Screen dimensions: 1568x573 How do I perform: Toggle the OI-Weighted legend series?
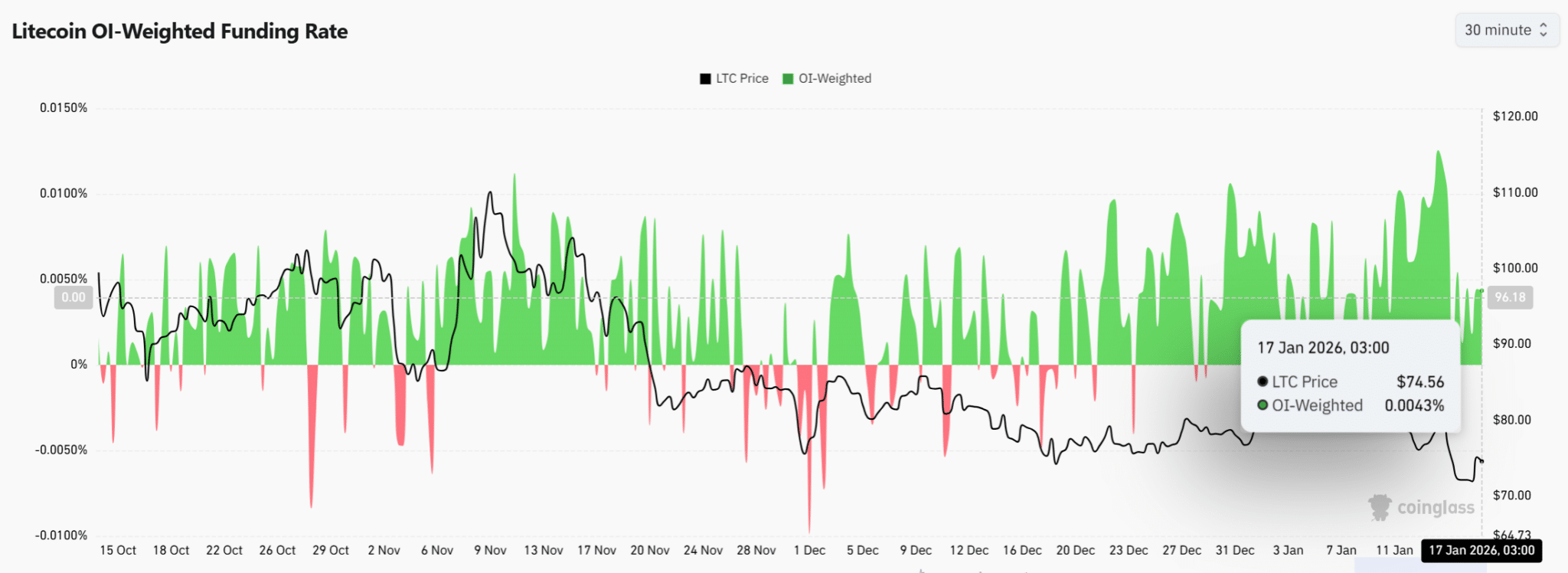tap(835, 79)
